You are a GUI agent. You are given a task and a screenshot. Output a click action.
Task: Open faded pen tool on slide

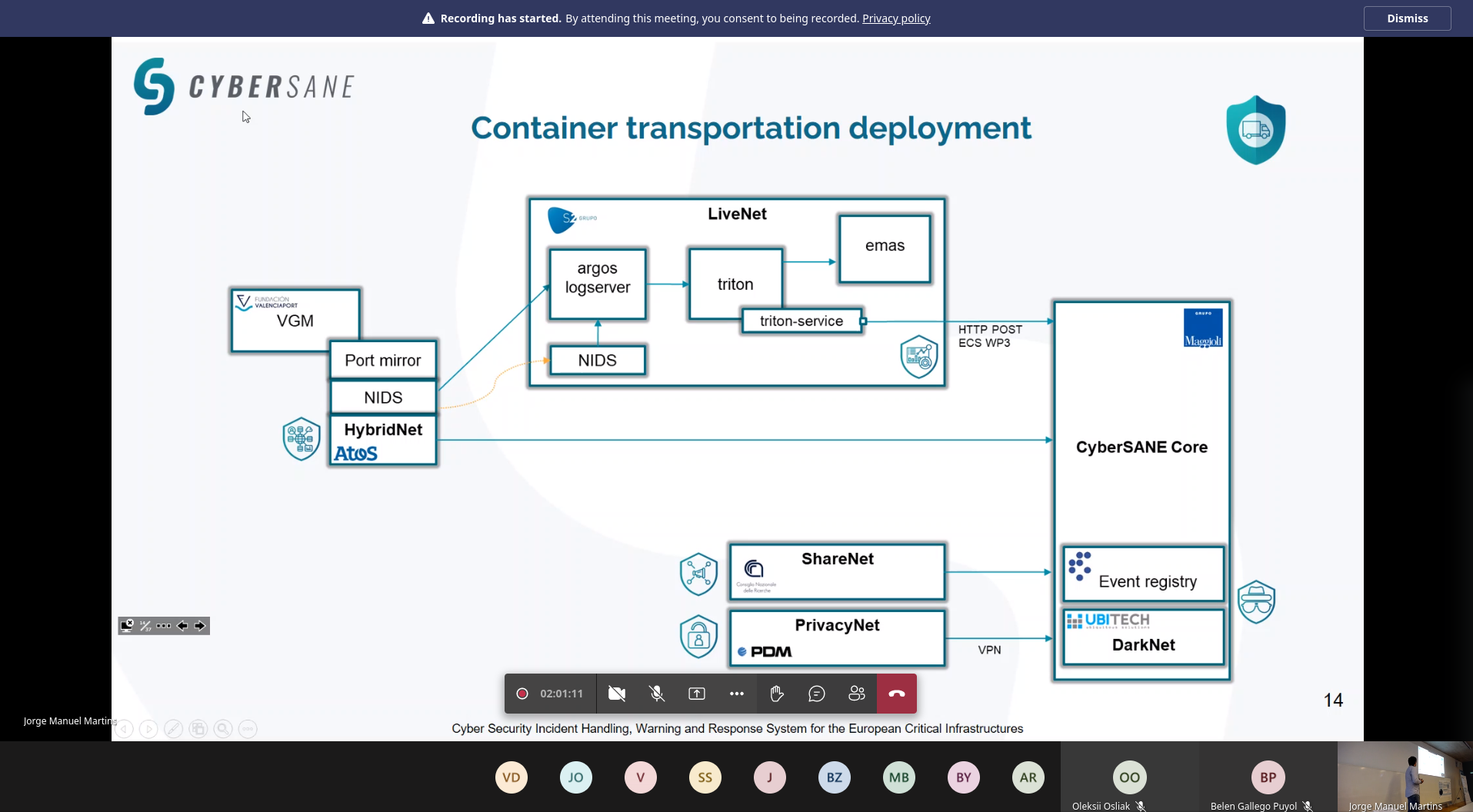pos(174,729)
